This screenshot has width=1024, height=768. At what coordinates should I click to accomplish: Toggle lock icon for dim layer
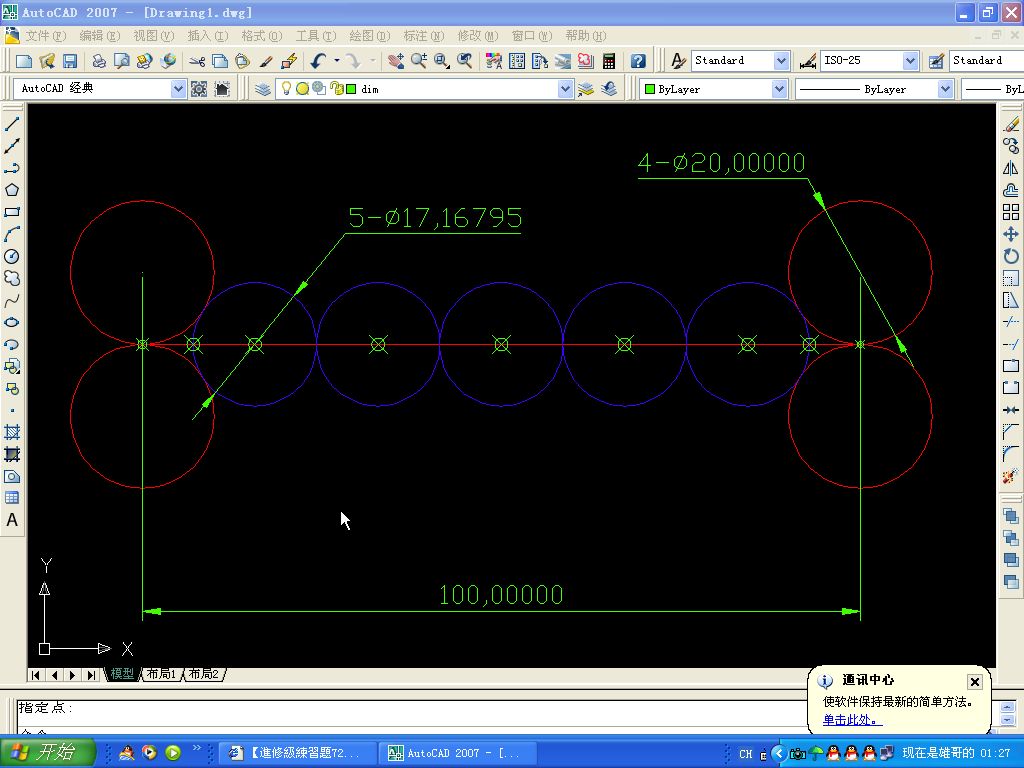click(336, 89)
